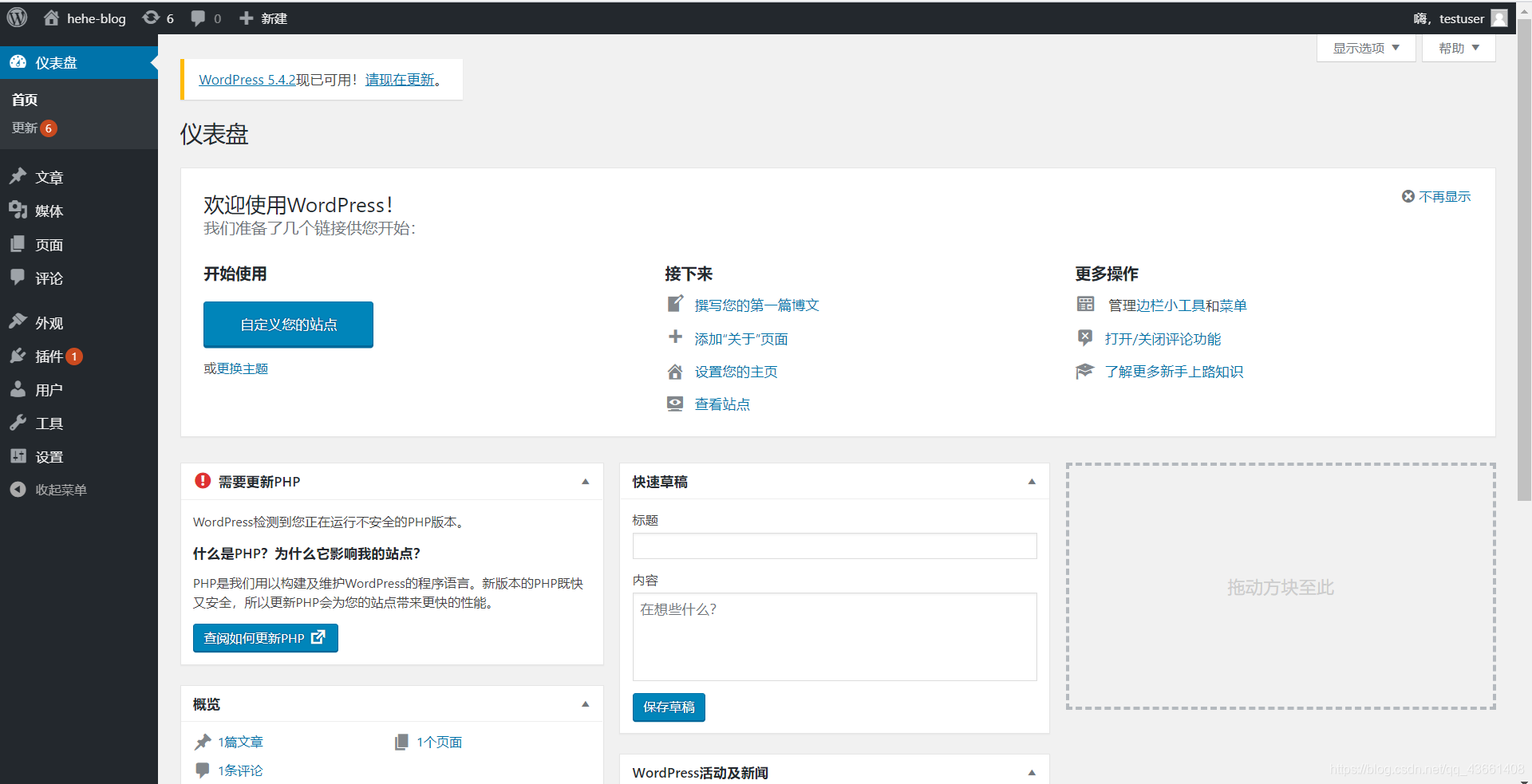Collapse the 需要更新PHP panel arrow
The height and width of the screenshot is (784, 1532).
click(585, 482)
